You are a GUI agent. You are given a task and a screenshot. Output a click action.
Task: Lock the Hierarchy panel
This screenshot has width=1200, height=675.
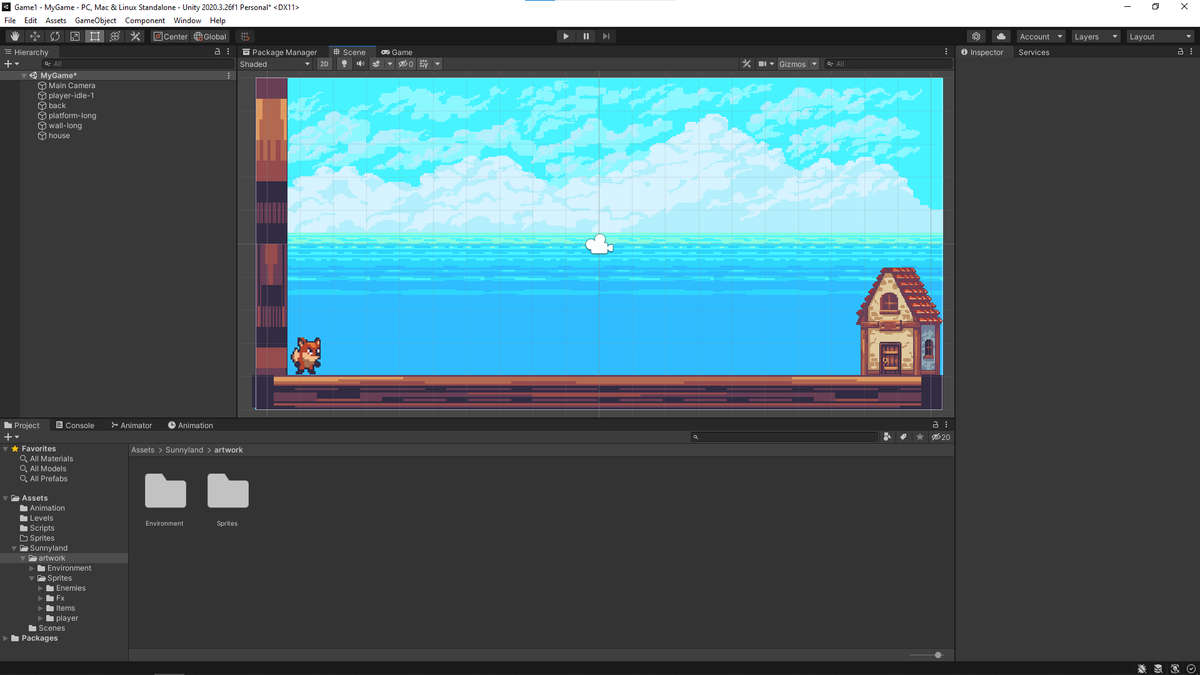(x=218, y=52)
